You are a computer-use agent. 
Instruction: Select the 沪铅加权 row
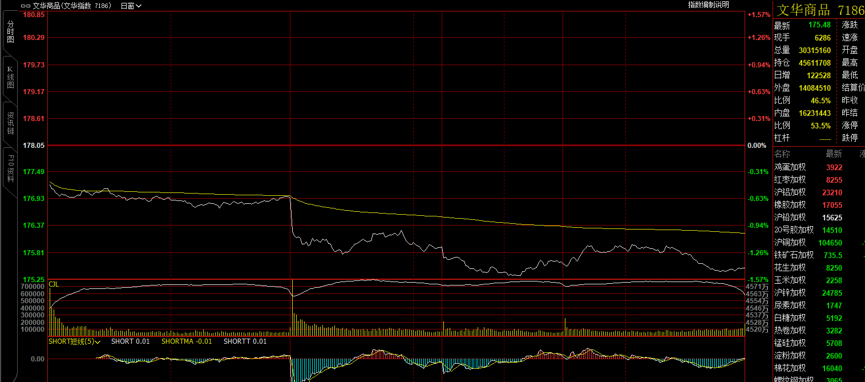pos(819,217)
